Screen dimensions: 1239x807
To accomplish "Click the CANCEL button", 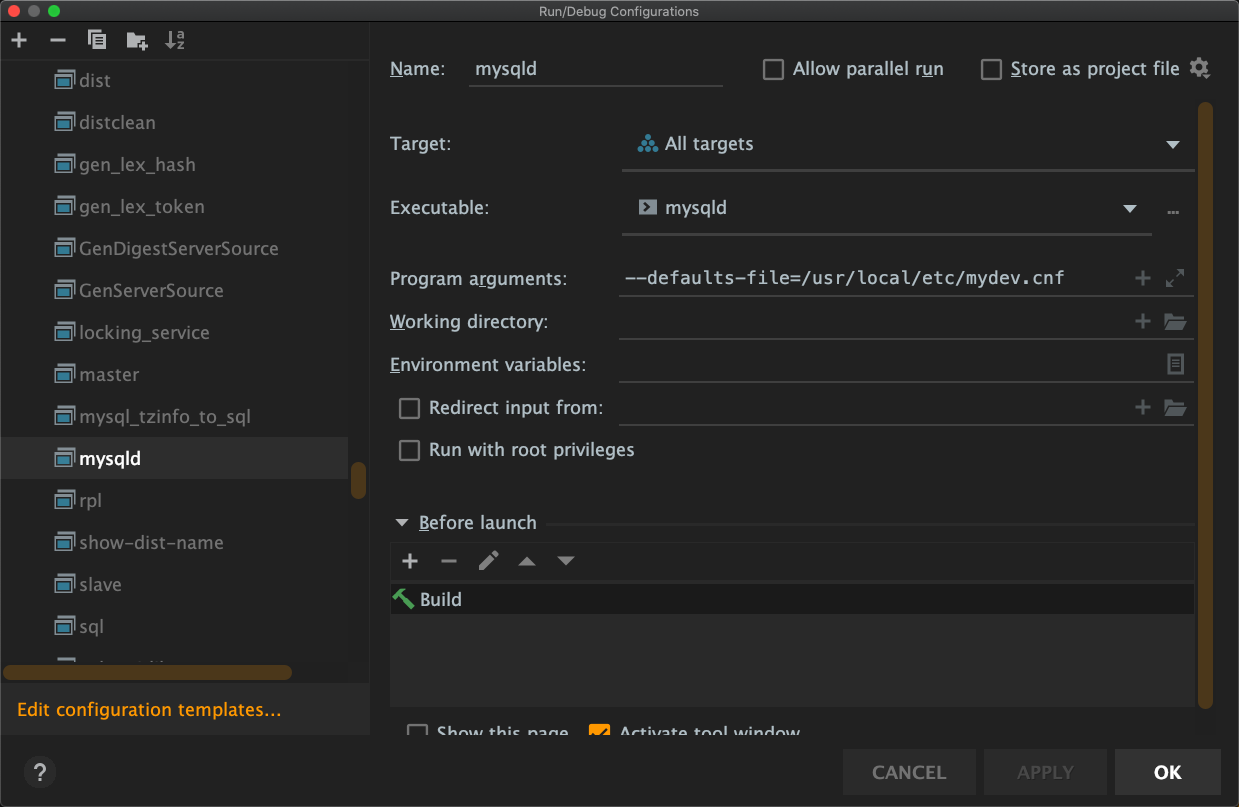I will (909, 772).
